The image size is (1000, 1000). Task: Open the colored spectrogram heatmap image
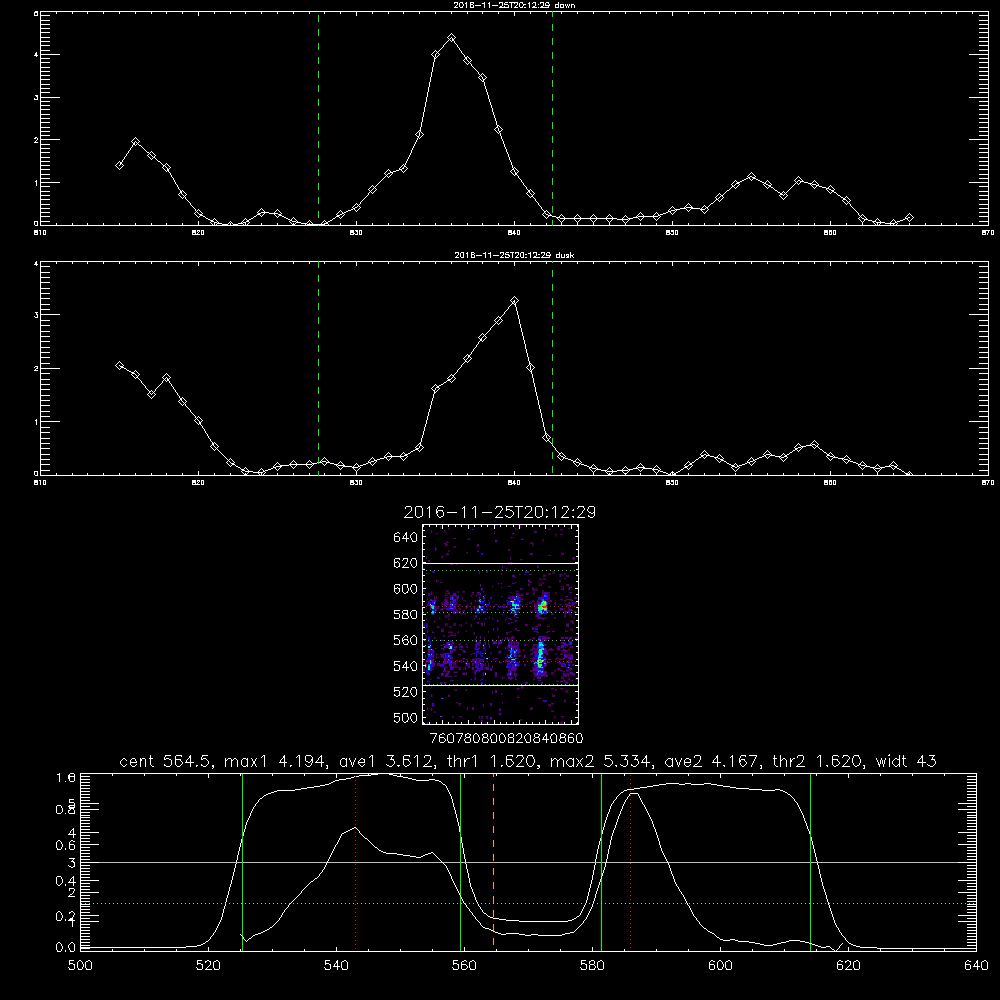(501, 624)
